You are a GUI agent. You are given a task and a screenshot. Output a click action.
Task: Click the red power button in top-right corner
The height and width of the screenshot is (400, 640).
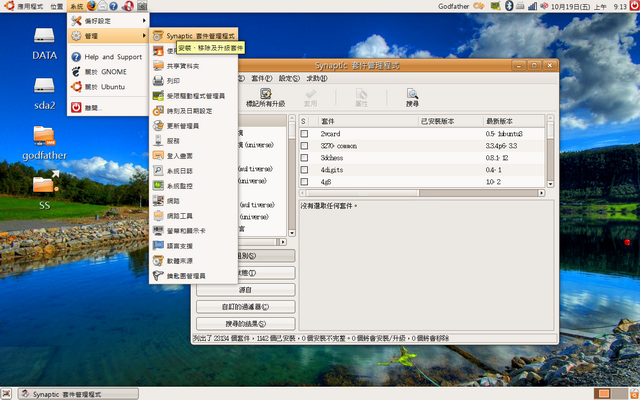click(x=635, y=5)
